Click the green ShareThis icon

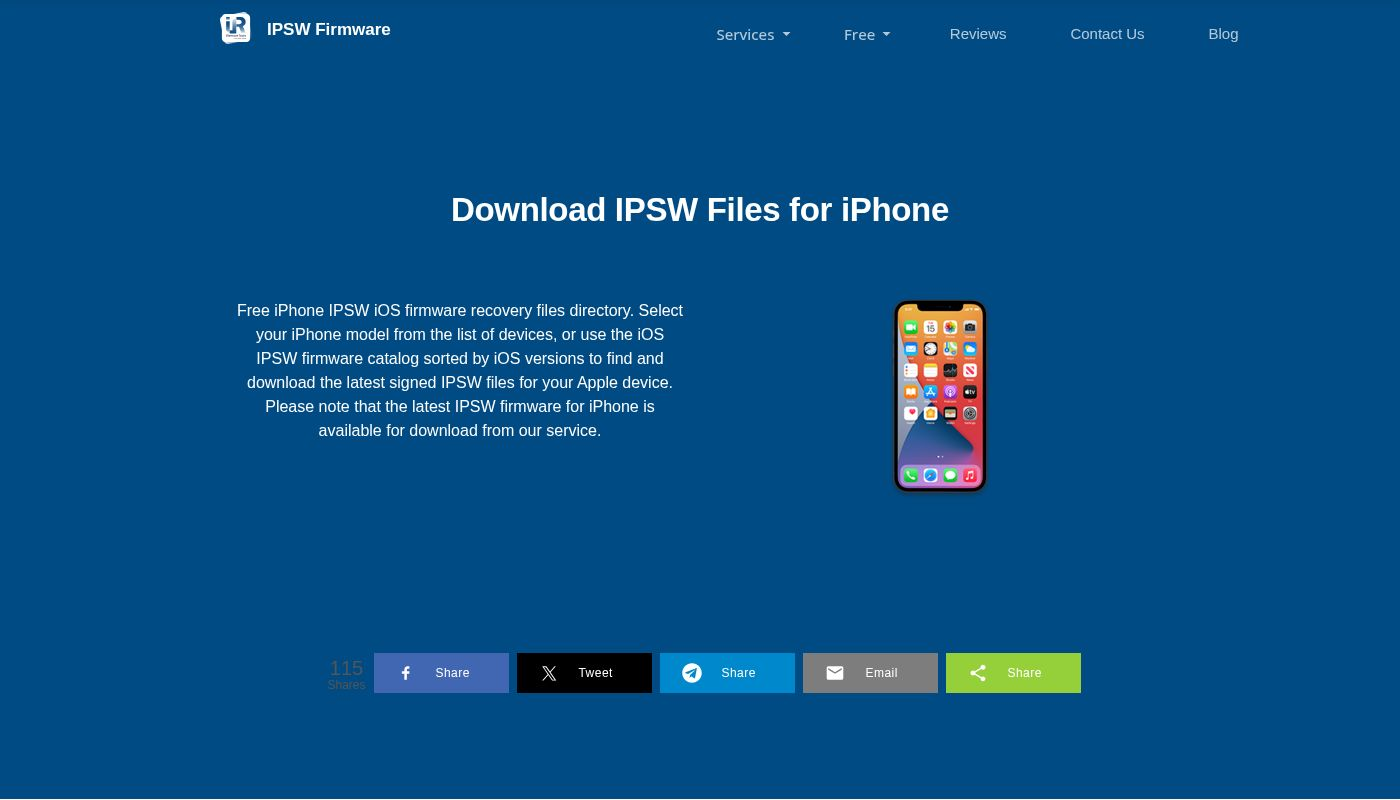tap(978, 673)
